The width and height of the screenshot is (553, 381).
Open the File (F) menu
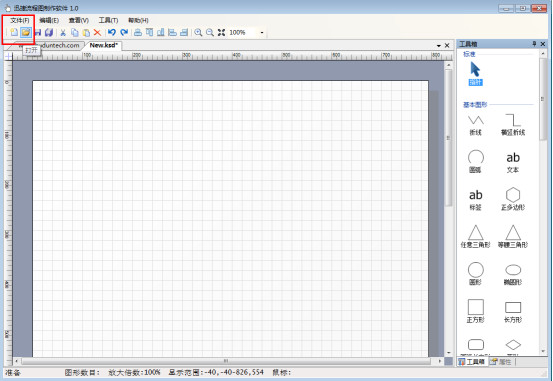click(x=20, y=20)
